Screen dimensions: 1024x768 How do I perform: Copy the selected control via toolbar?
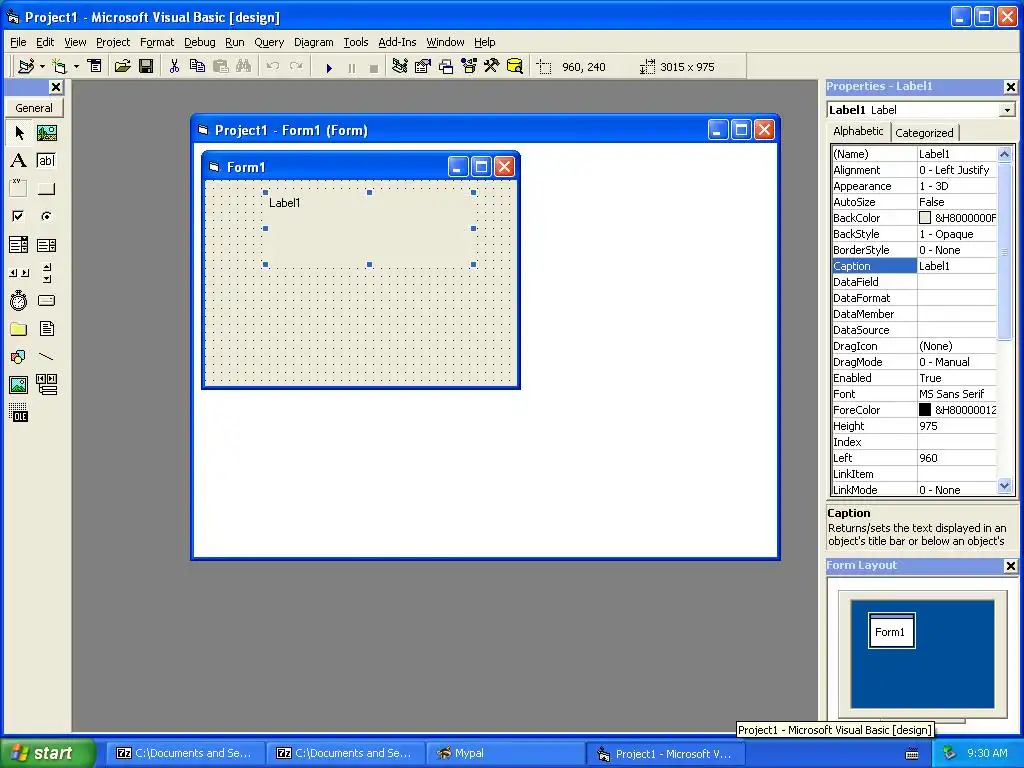[x=197, y=67]
